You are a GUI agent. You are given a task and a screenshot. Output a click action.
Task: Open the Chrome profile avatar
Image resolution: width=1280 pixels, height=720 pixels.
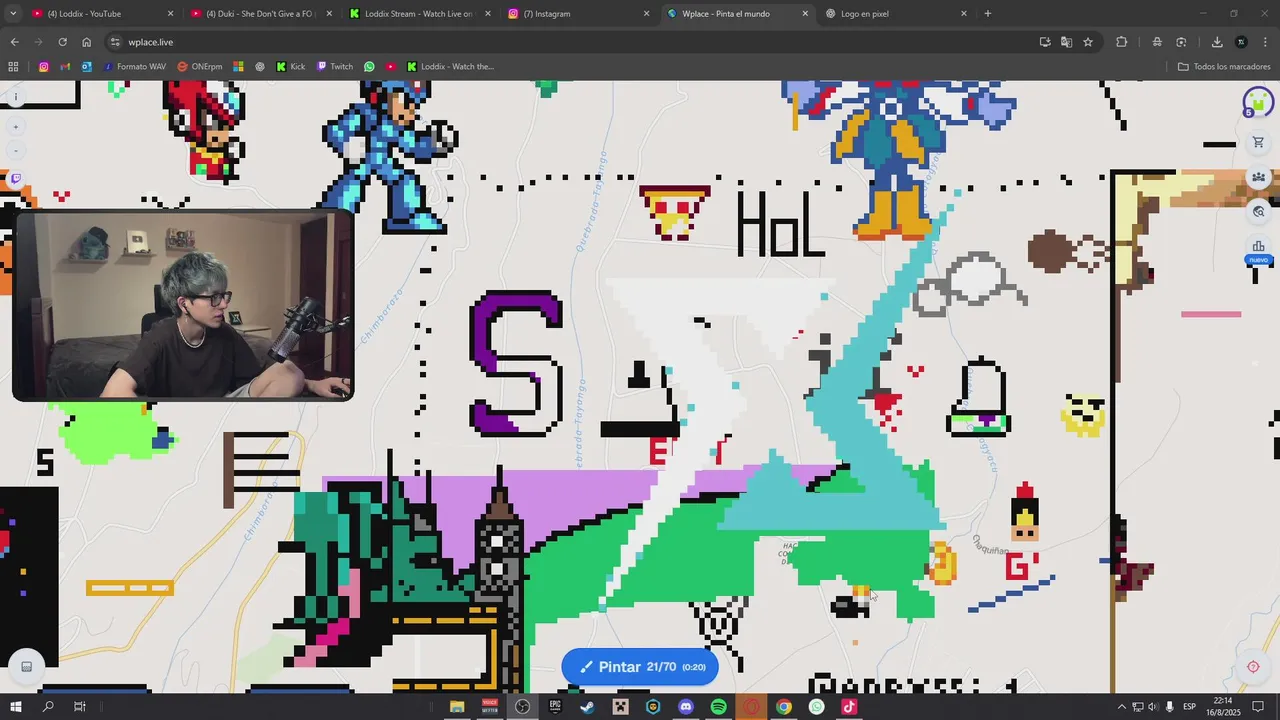point(1241,42)
